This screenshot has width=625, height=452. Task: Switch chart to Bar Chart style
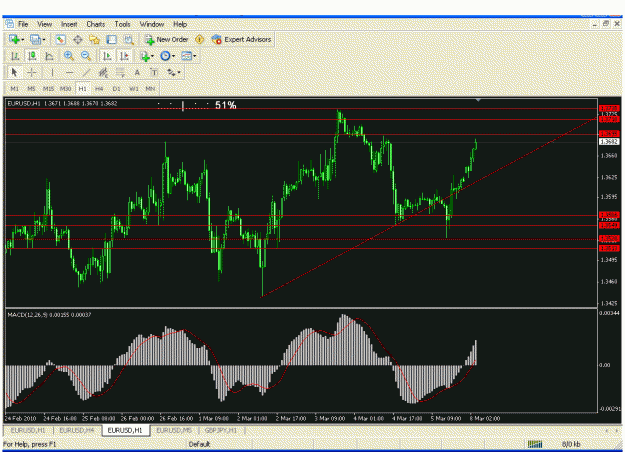15,56
